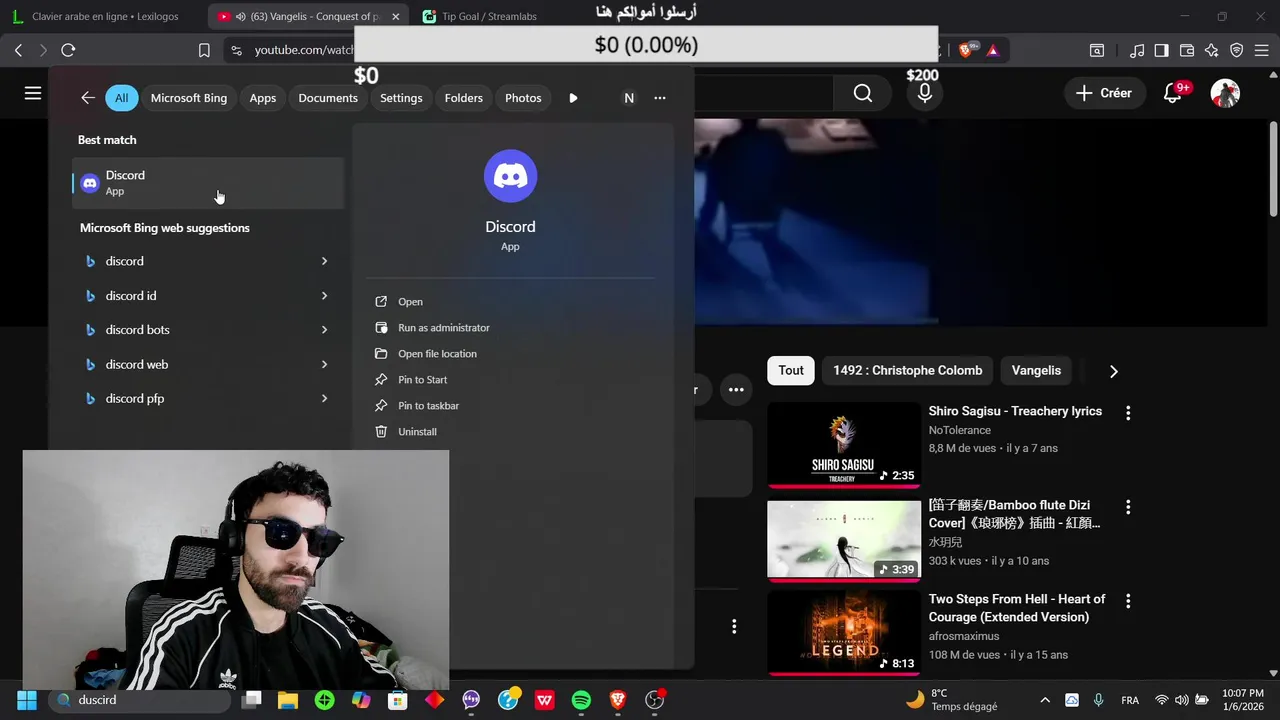Pin Discord to taskbar

pyautogui.click(x=428, y=406)
